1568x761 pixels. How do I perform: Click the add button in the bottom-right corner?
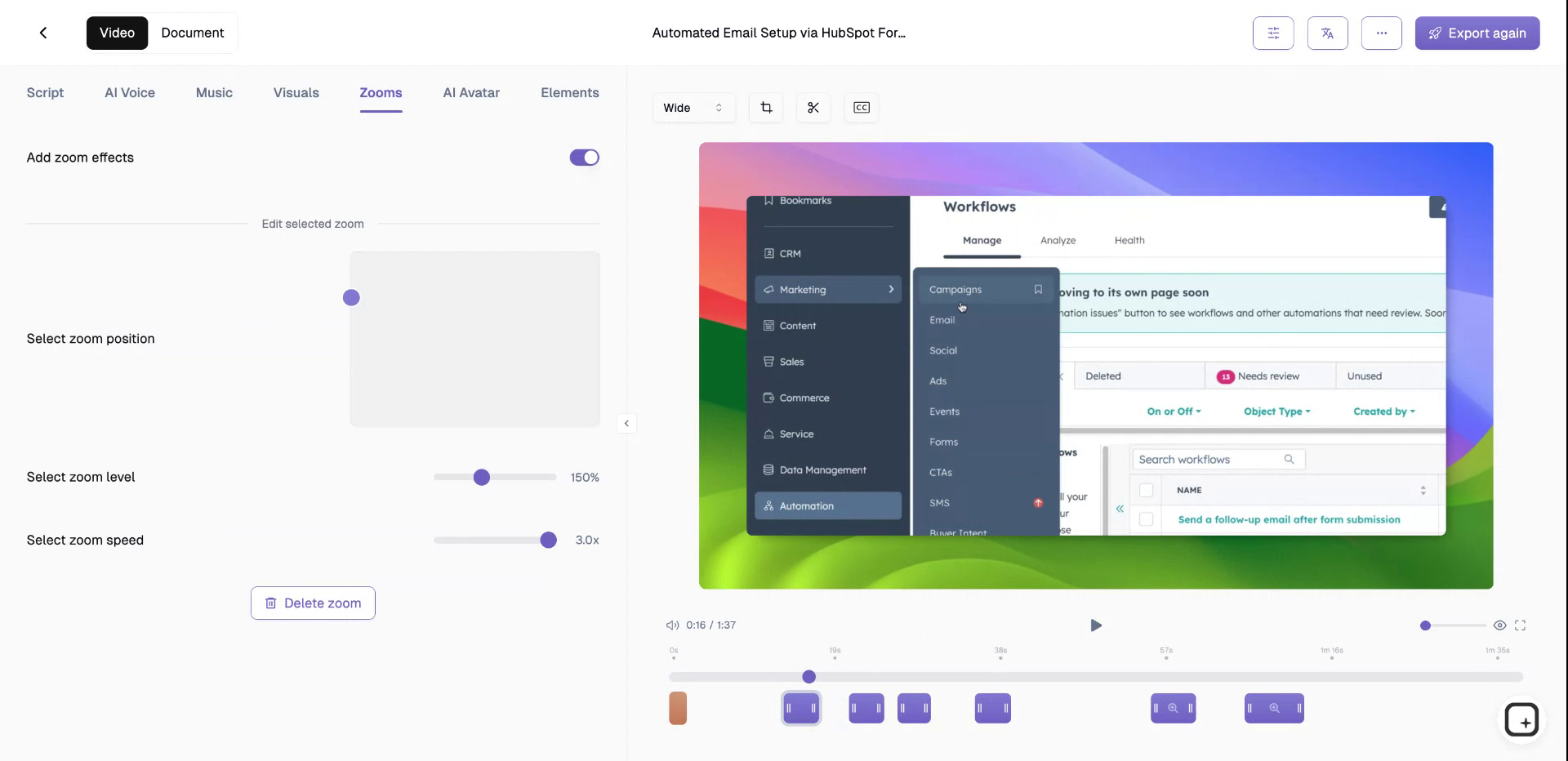pos(1522,719)
